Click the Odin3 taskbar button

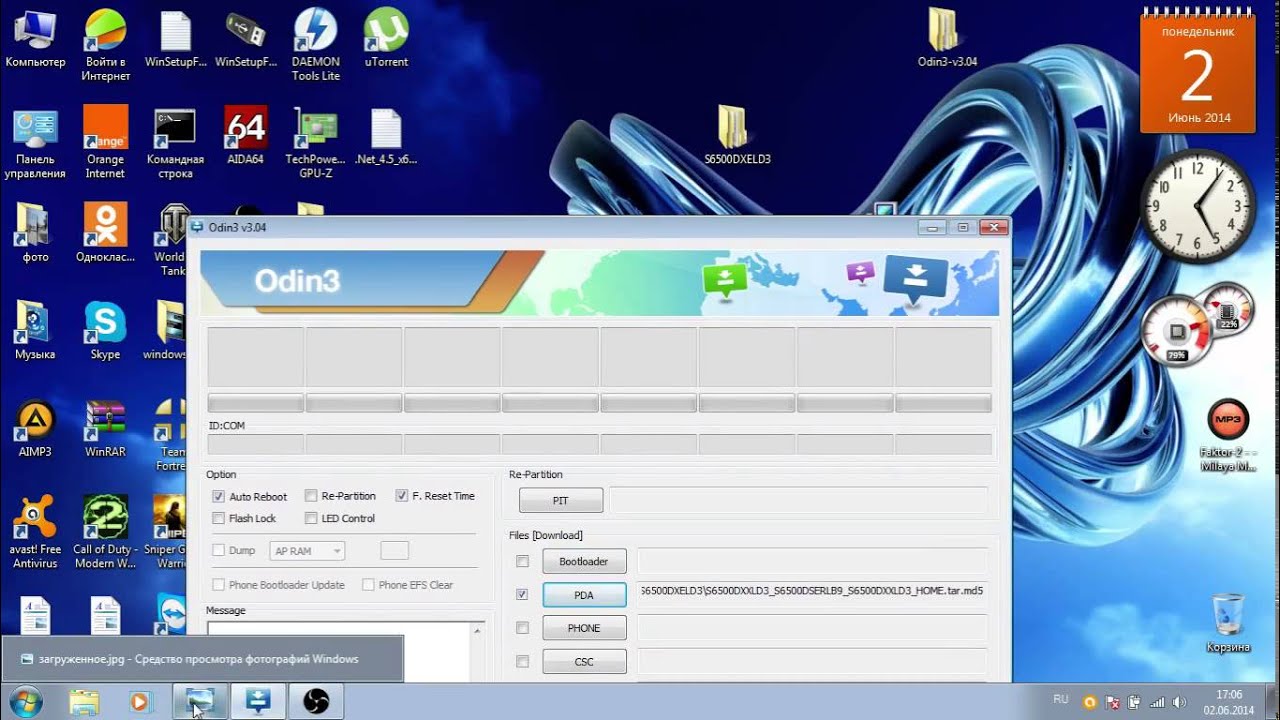[258, 701]
